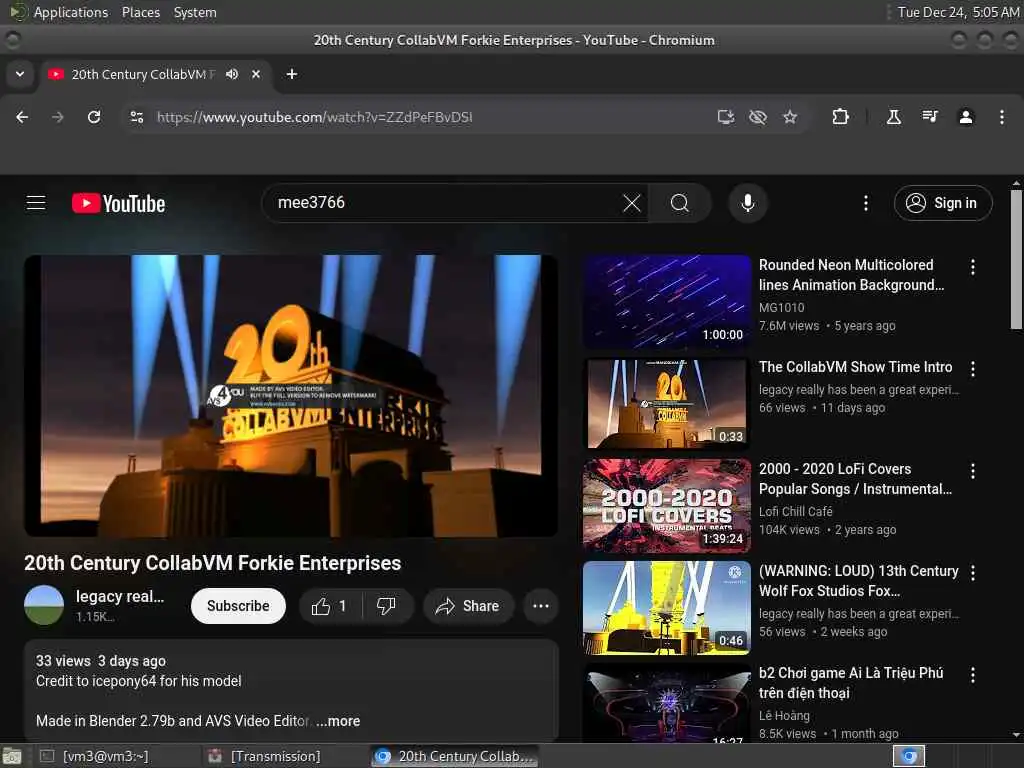Click the browser forward arrow
The height and width of the screenshot is (768, 1024).
tap(57, 117)
